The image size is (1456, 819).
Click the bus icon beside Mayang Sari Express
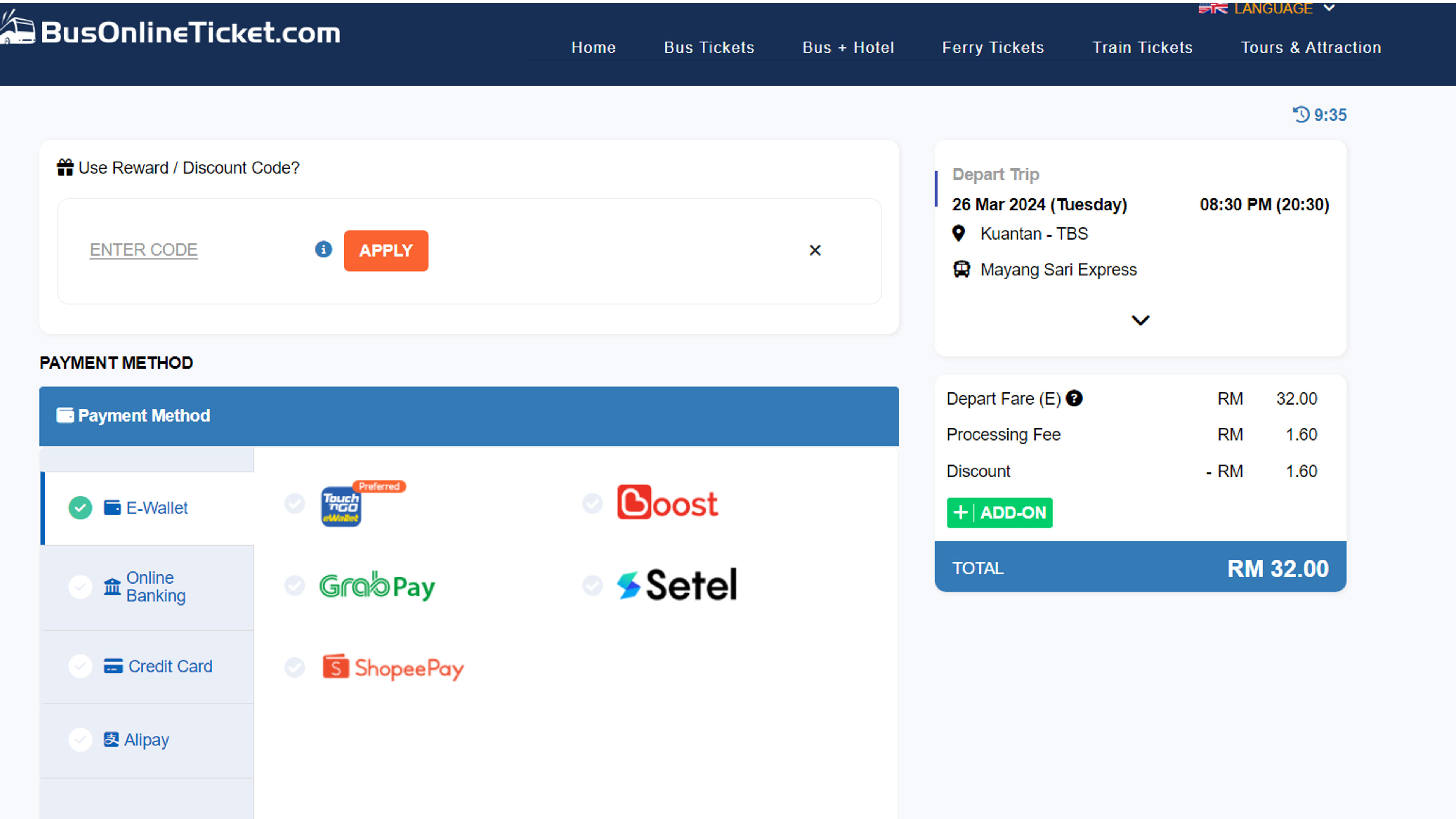pyautogui.click(x=962, y=269)
